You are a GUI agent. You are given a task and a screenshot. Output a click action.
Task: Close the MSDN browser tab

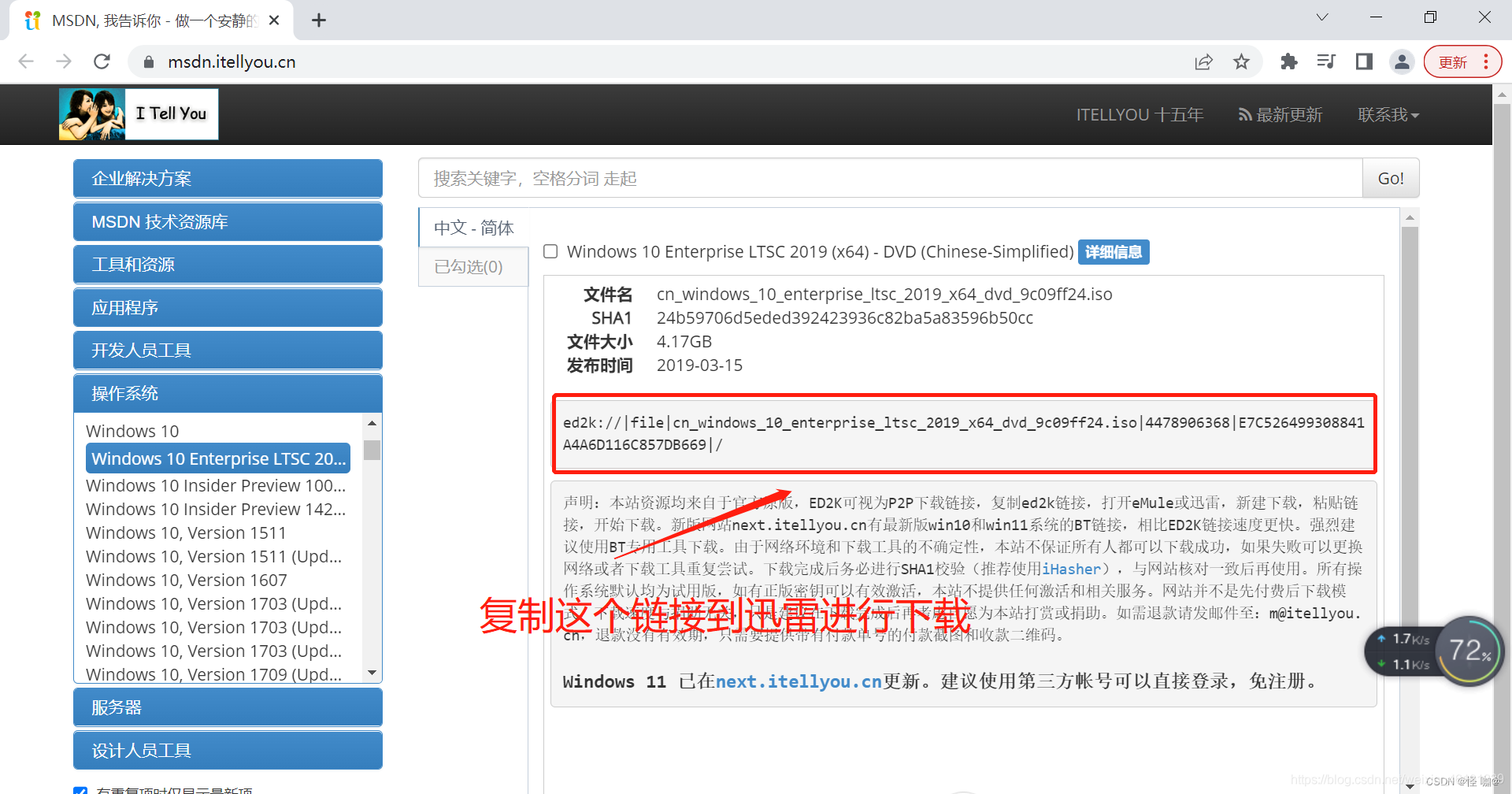pyautogui.click(x=274, y=20)
